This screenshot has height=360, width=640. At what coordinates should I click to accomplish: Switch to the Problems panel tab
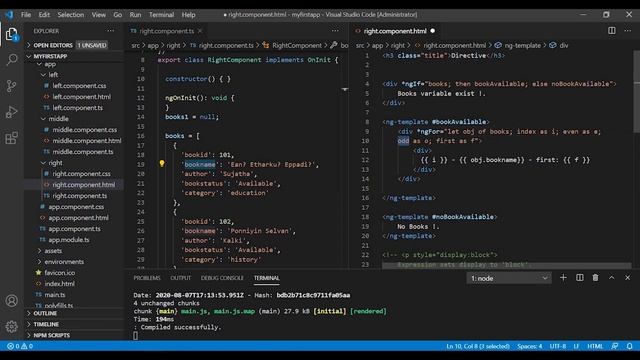pos(147,278)
